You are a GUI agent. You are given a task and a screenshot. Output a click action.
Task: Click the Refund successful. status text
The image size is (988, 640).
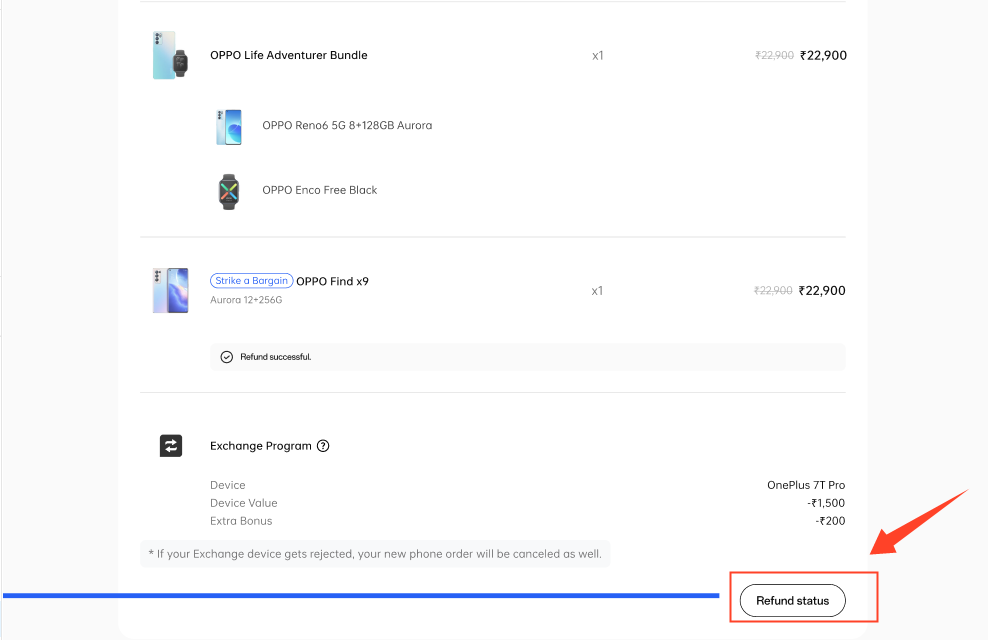275,357
